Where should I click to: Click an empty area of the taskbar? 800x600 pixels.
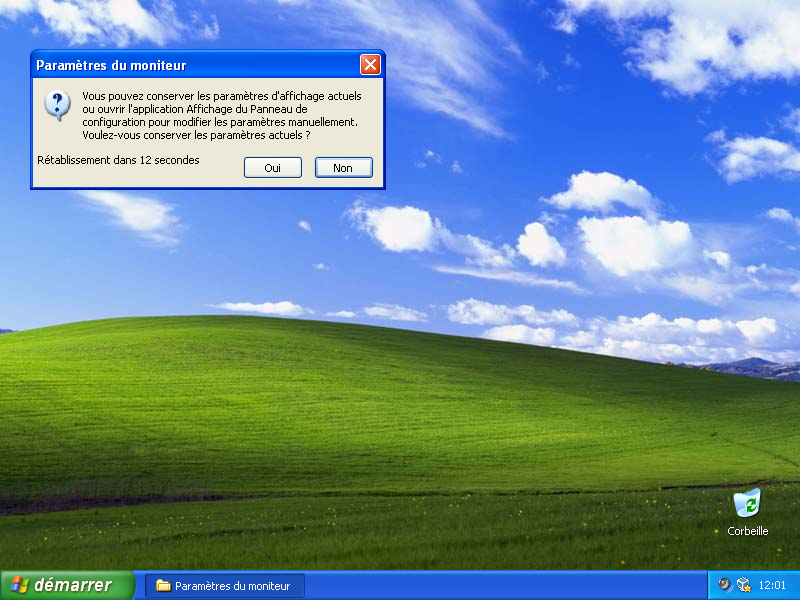coord(500,586)
